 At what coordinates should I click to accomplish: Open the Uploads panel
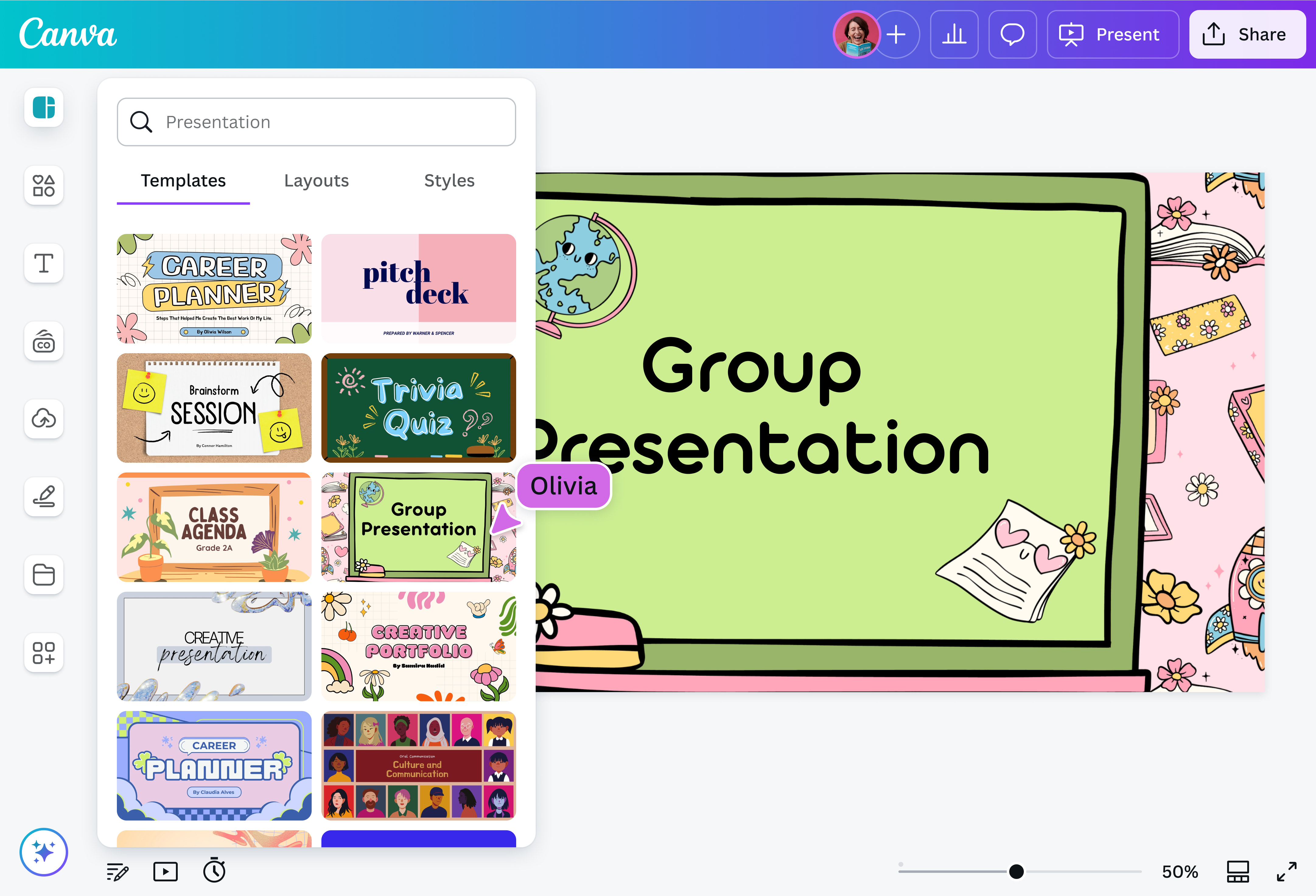tap(44, 419)
